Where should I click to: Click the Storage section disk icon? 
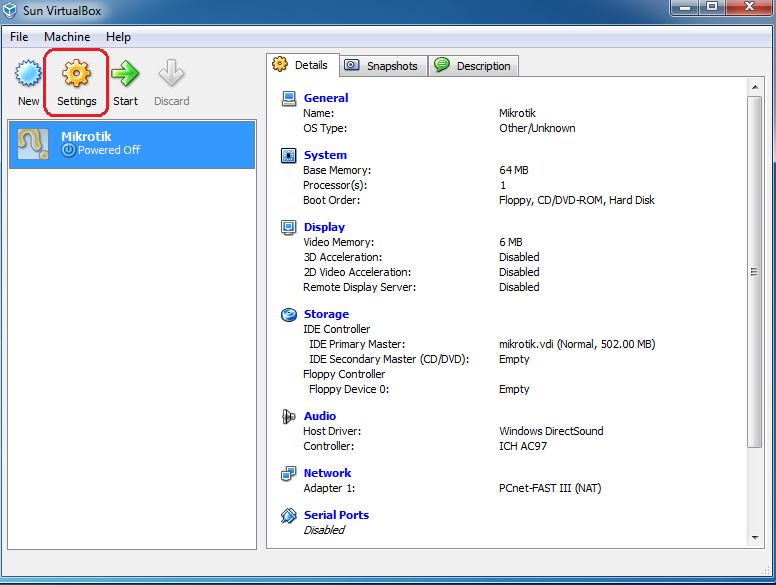[289, 315]
